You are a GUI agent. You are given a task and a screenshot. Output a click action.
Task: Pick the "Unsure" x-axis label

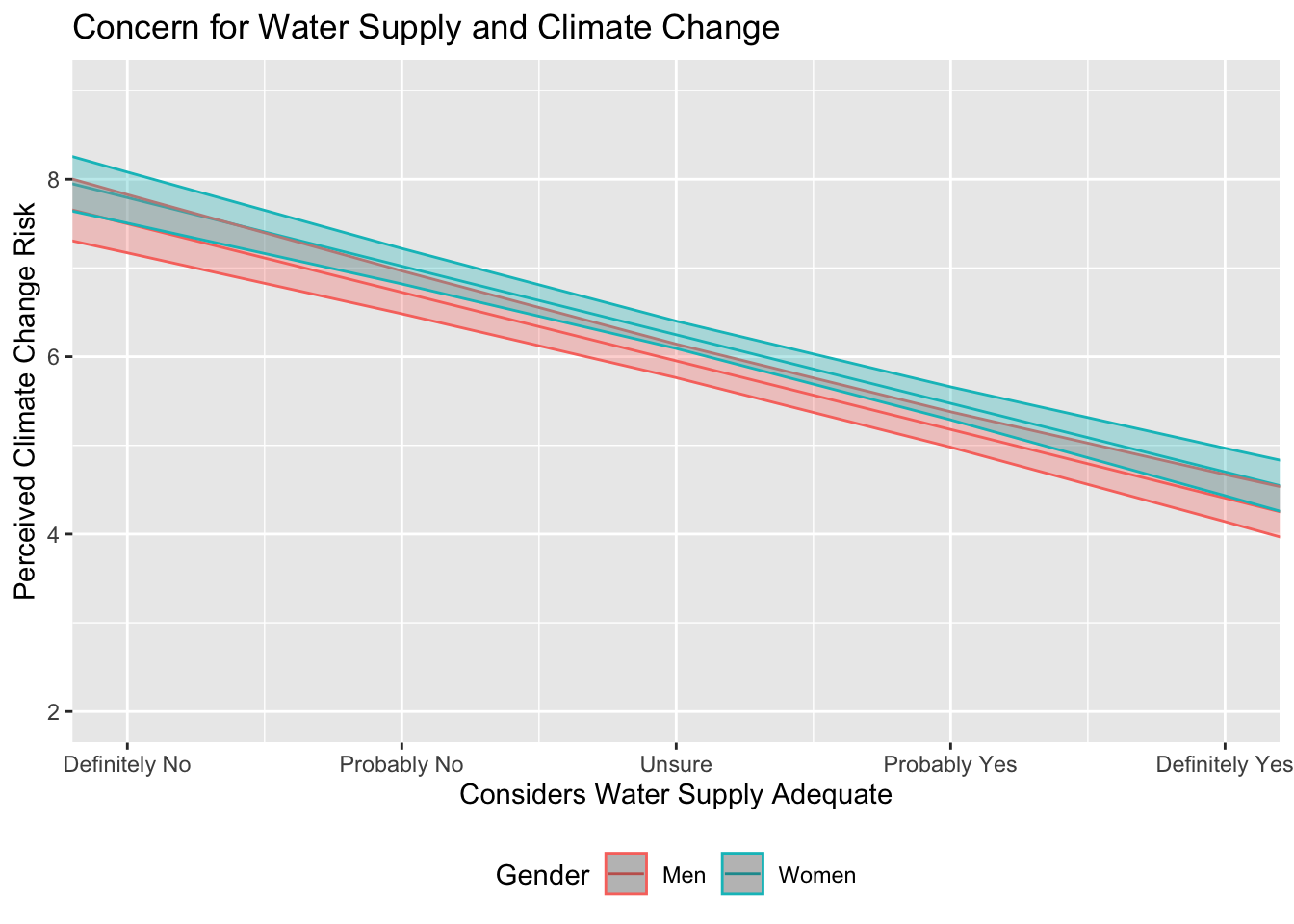pyautogui.click(x=676, y=765)
